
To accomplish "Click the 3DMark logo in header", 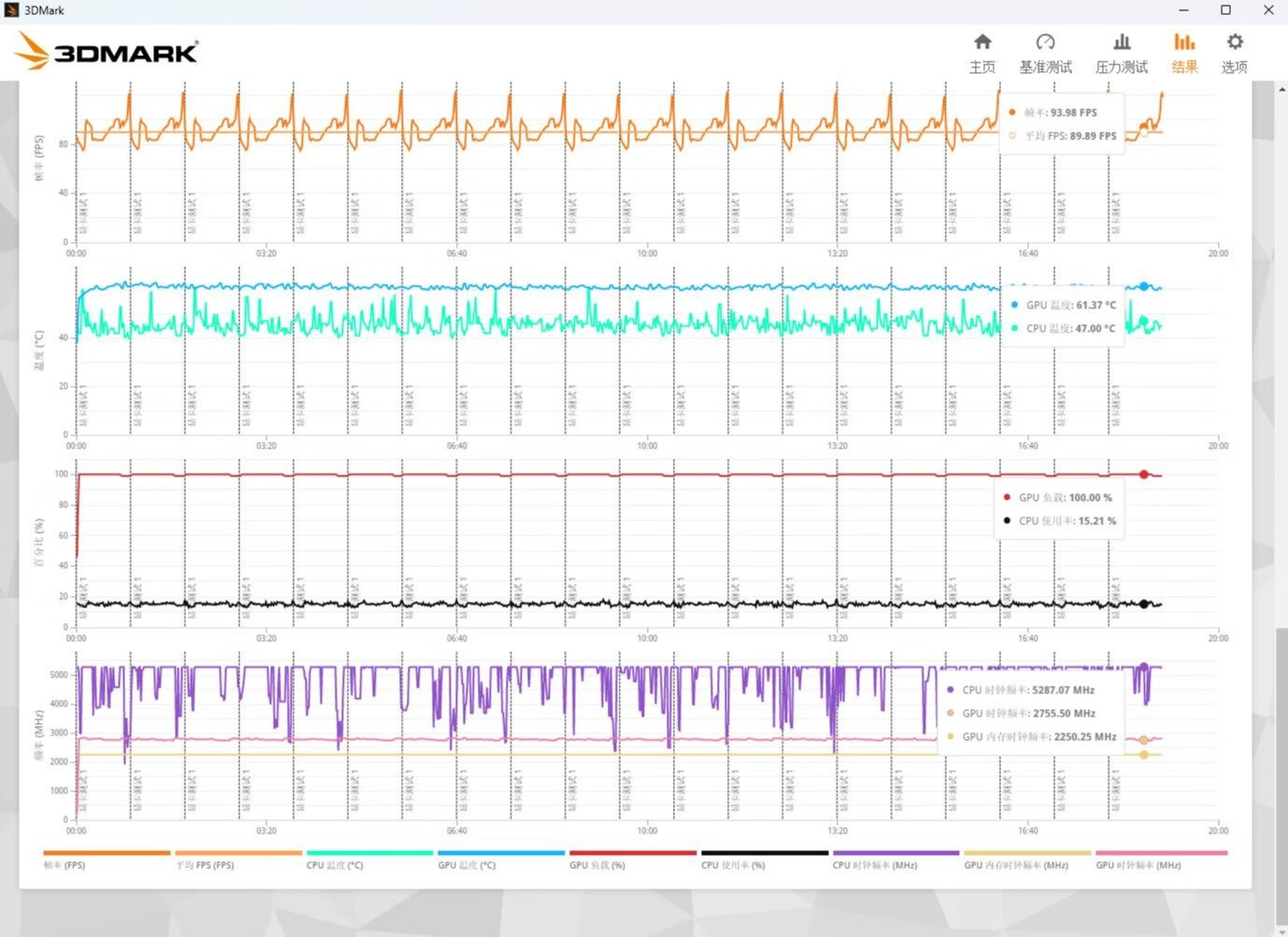I will tap(107, 51).
